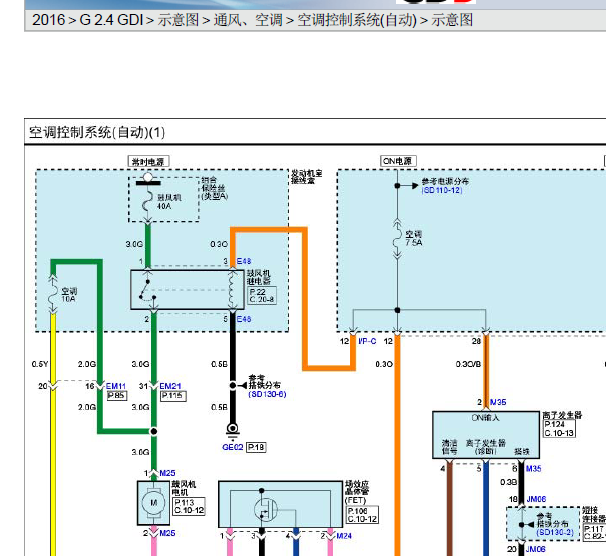Click M35 connector label at ionizer pin 2
Image resolution: width=606 pixels, height=556 pixels.
[x=498, y=402]
